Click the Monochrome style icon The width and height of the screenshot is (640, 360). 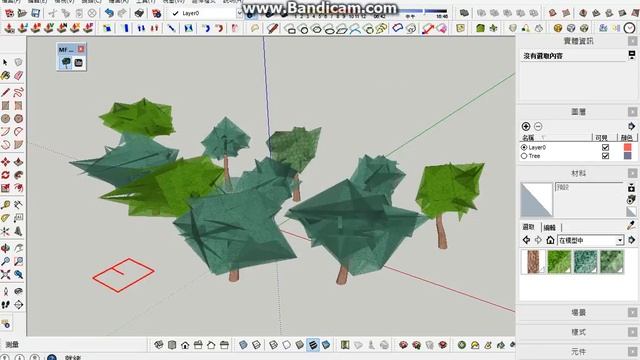coord(326,345)
